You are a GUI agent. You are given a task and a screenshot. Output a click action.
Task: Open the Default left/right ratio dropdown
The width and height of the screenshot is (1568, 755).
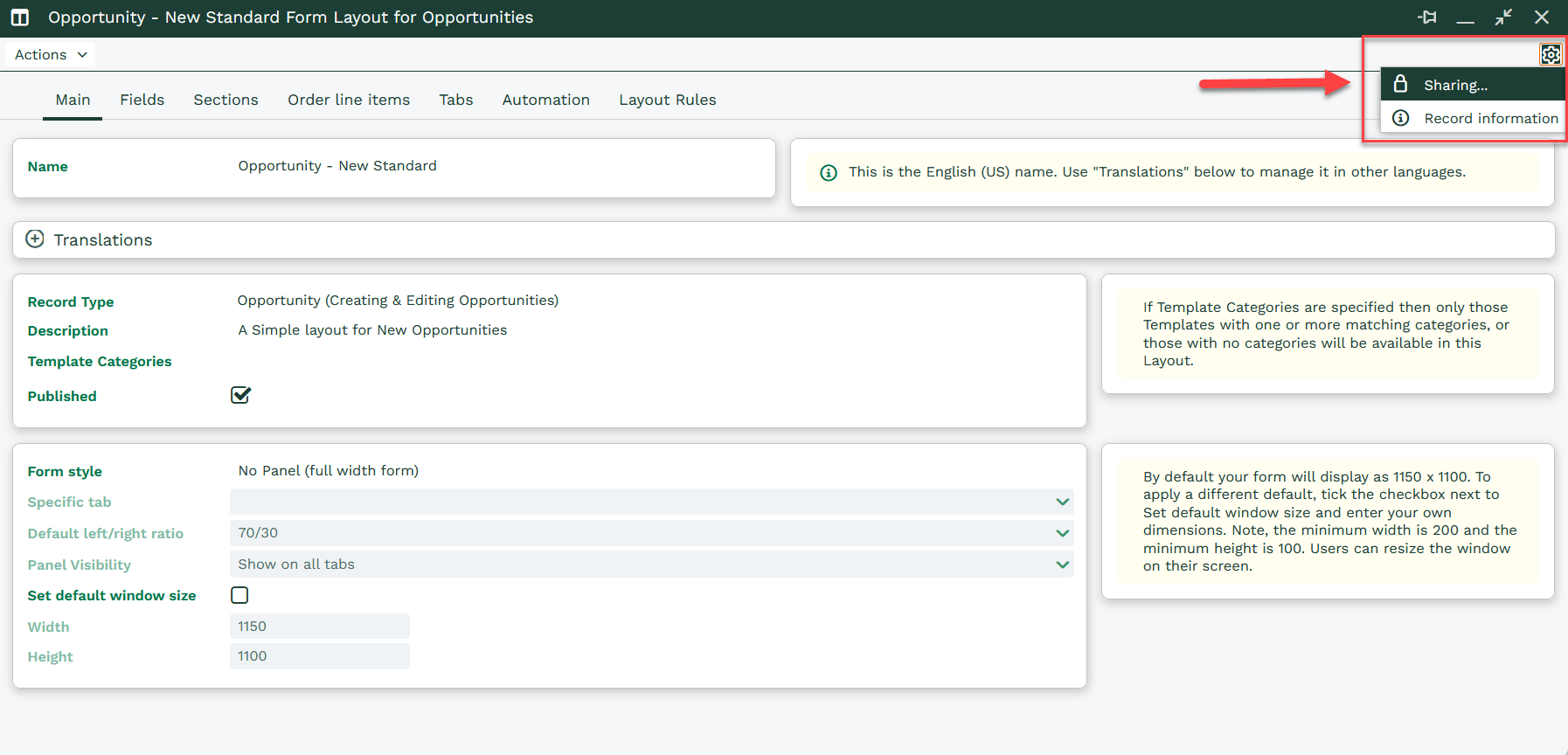pos(651,533)
